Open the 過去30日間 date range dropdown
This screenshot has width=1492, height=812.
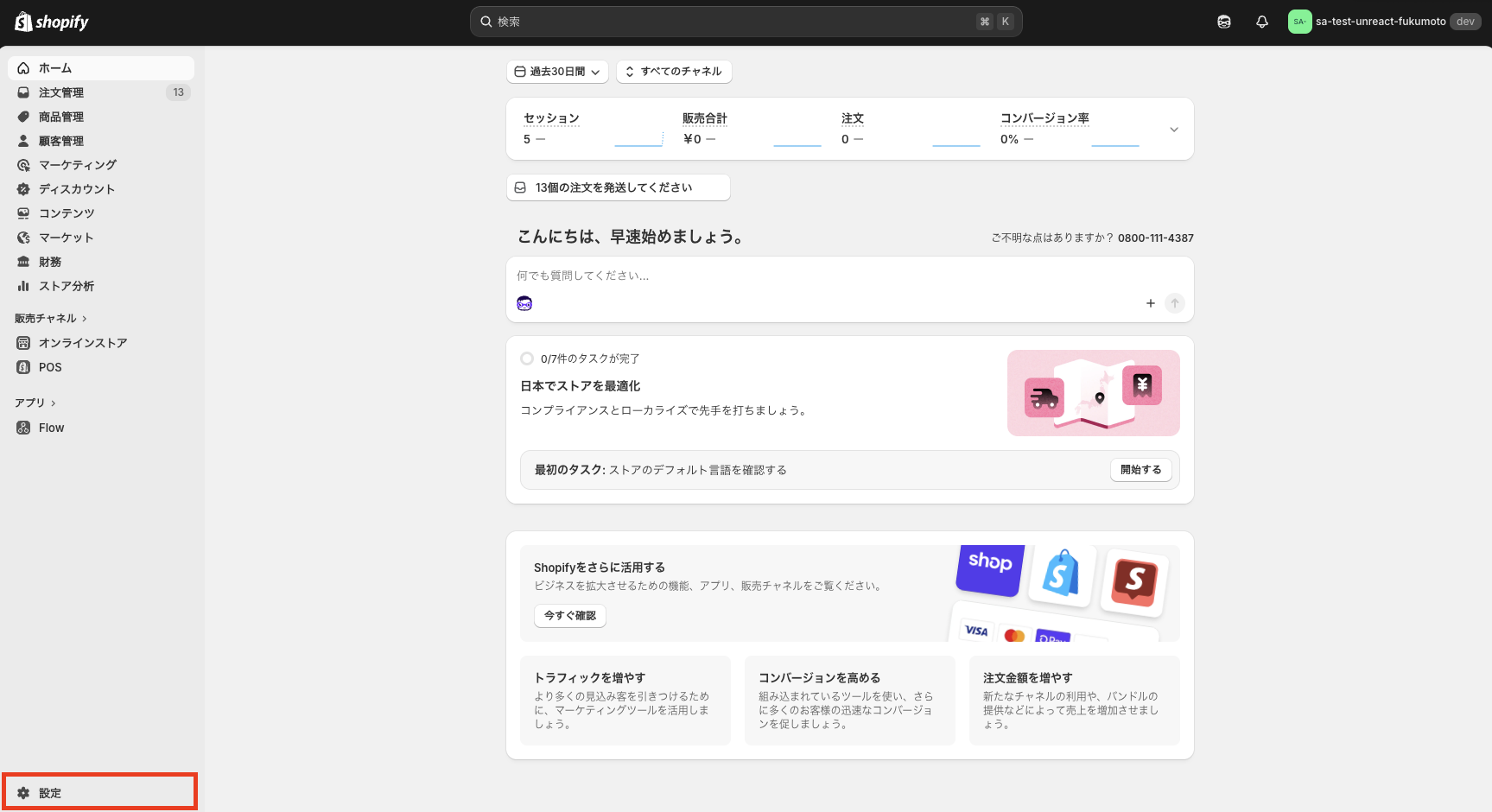tap(557, 72)
